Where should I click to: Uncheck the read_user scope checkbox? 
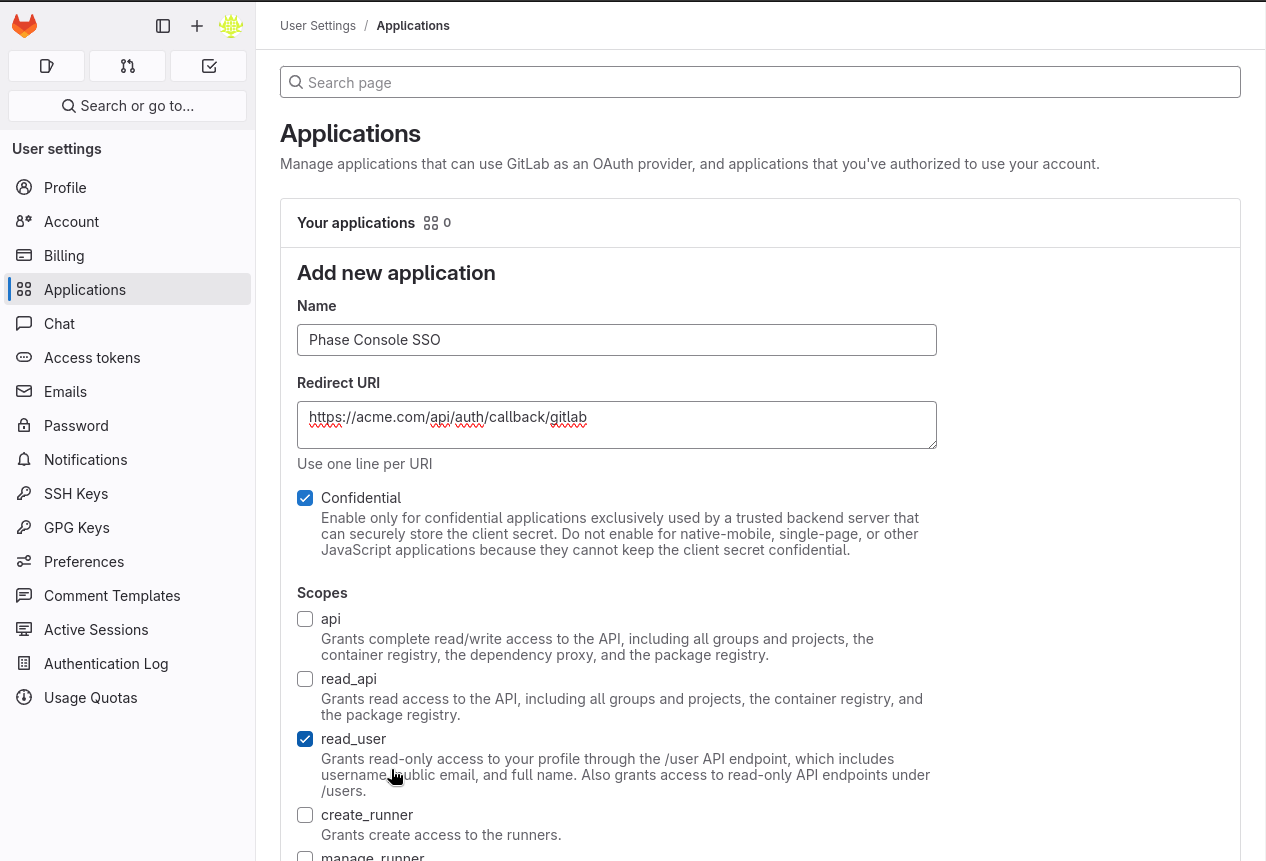pyautogui.click(x=305, y=739)
